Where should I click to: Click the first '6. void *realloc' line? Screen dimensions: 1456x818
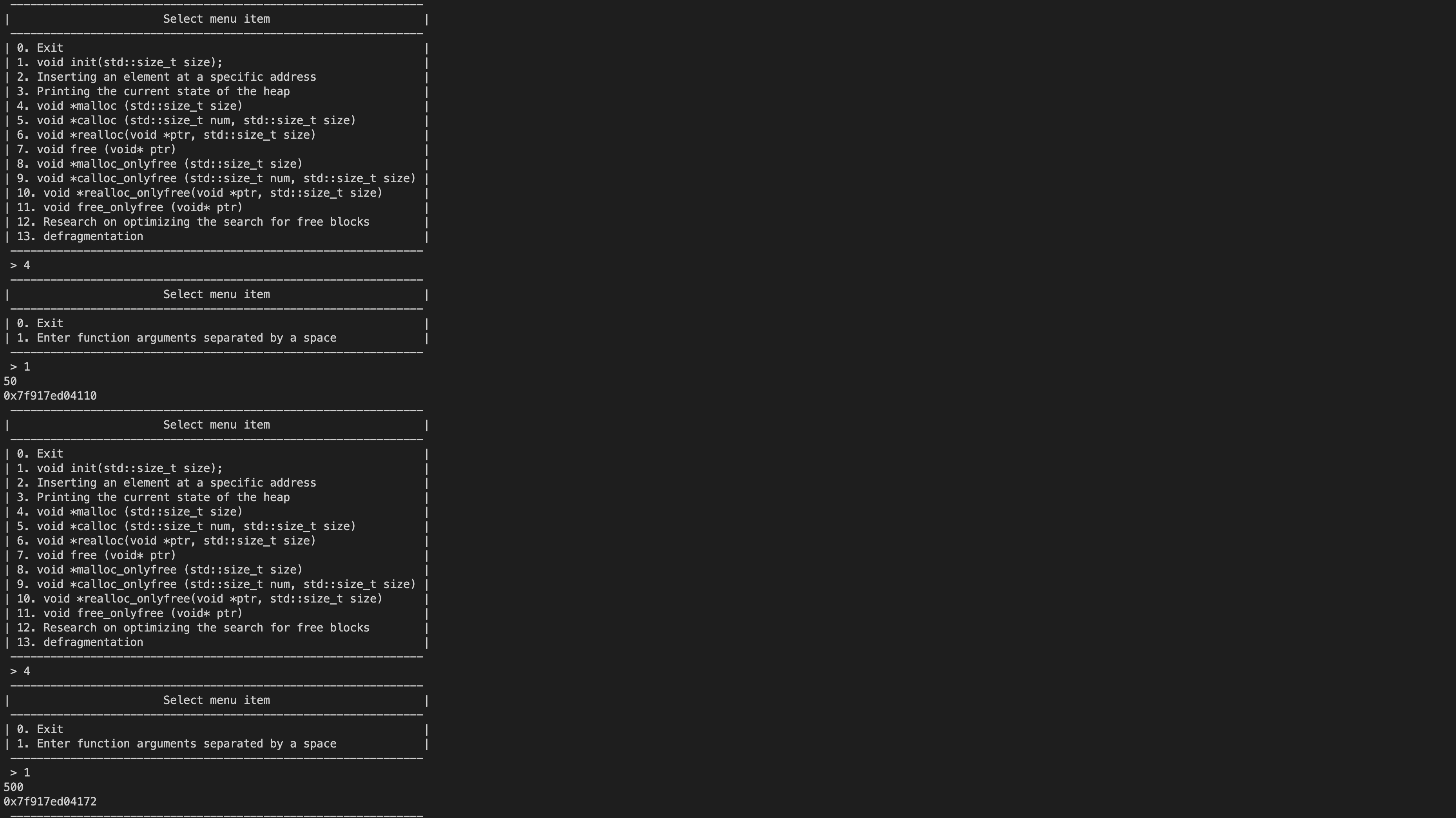tap(166, 135)
